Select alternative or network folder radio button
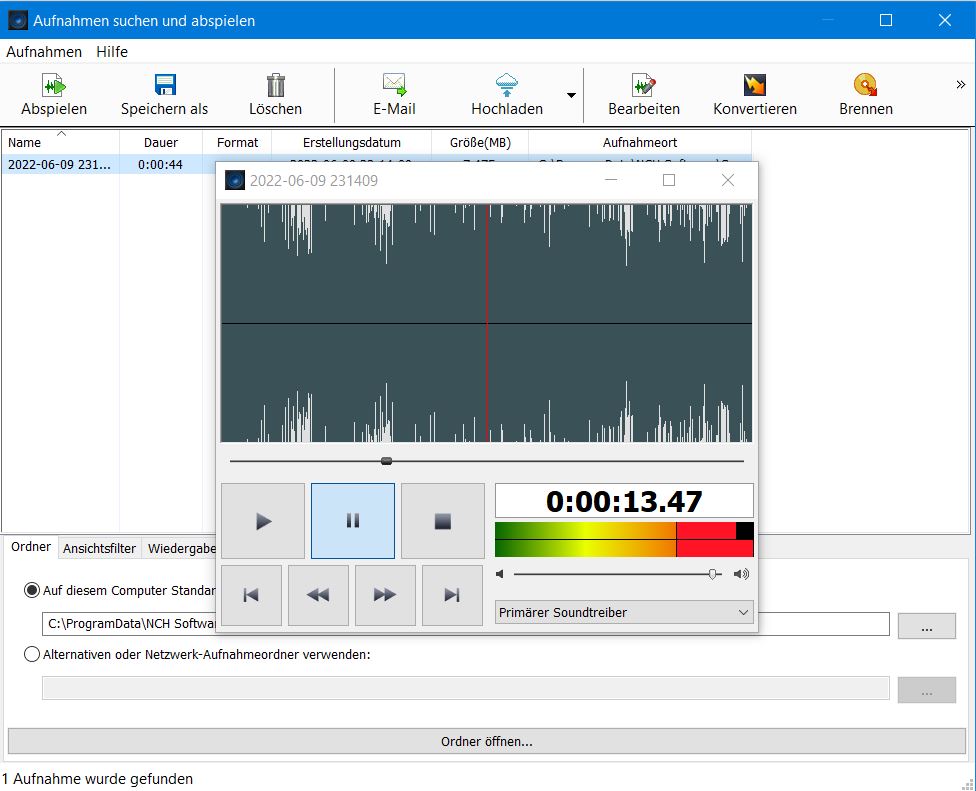The width and height of the screenshot is (976, 791). [x=32, y=654]
